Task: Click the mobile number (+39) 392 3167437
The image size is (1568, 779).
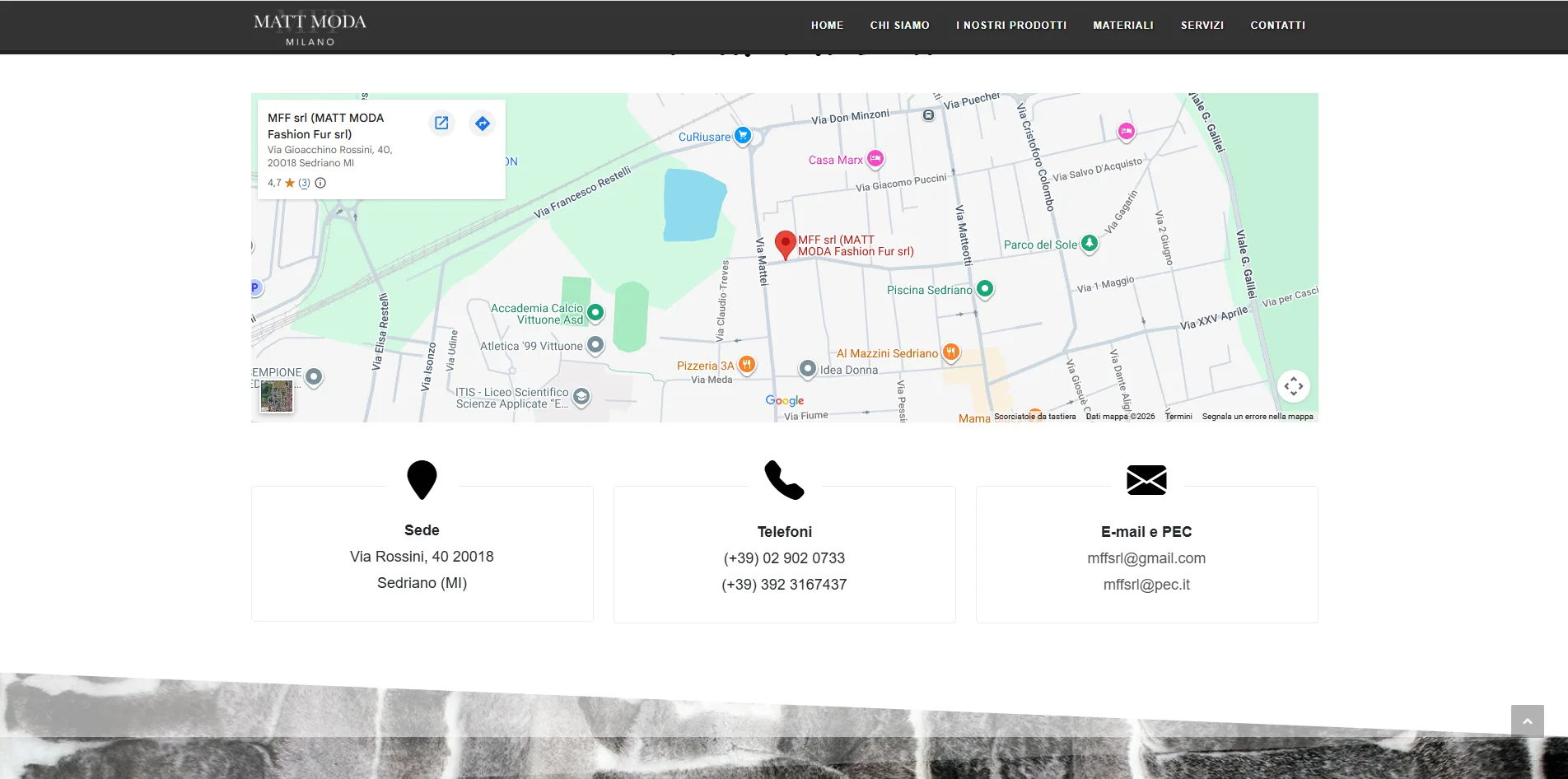Action: [784, 585]
